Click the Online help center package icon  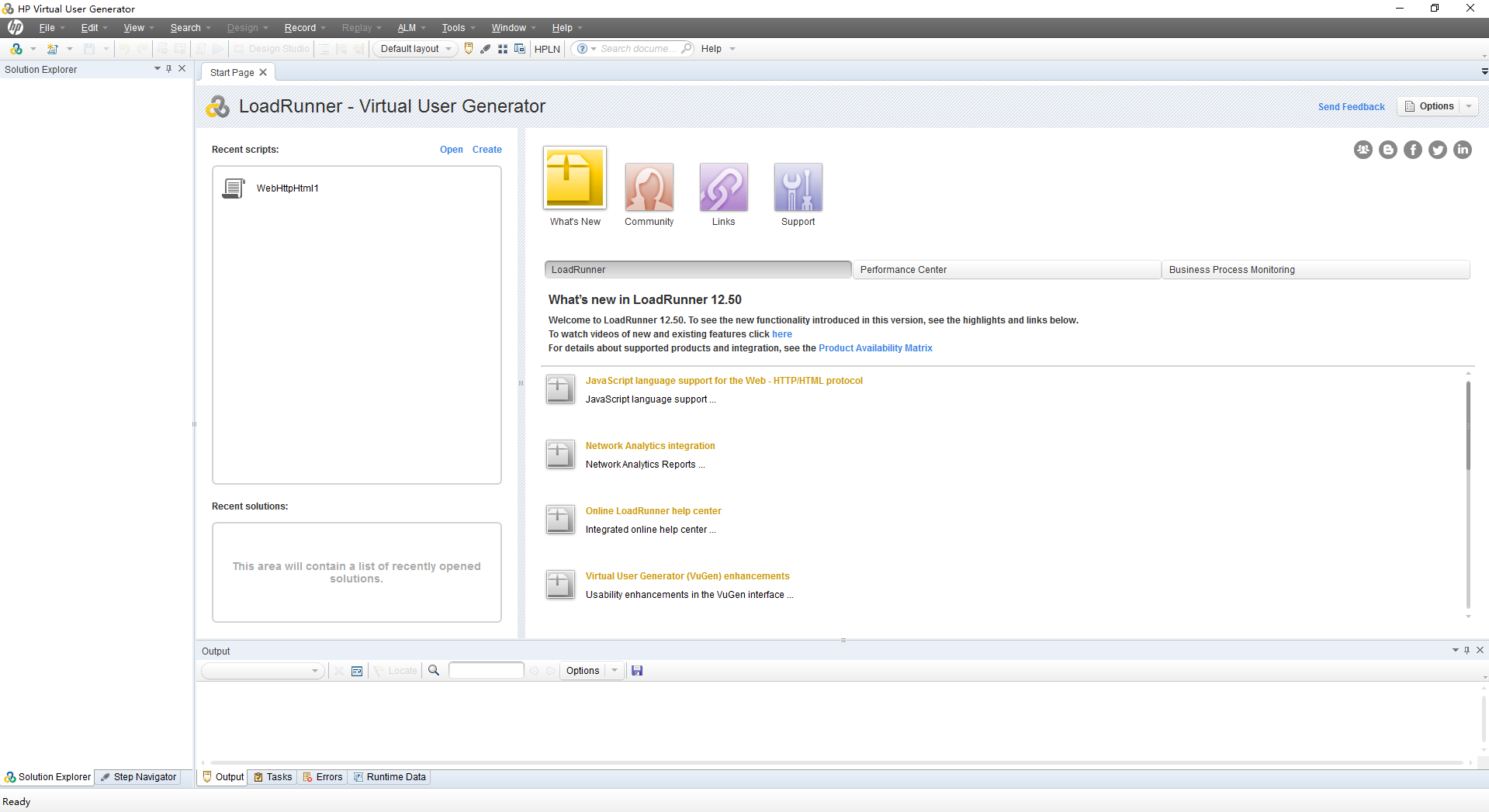560,520
